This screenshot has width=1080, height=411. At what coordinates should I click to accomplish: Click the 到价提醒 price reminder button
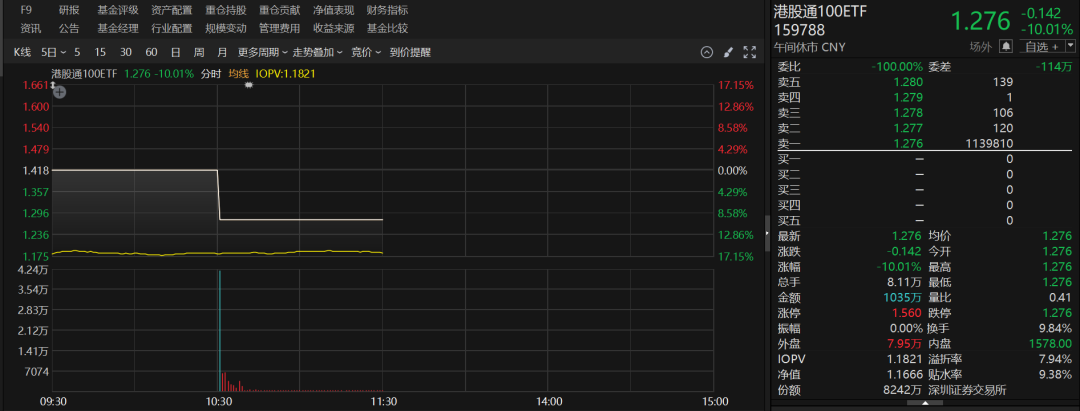point(410,52)
